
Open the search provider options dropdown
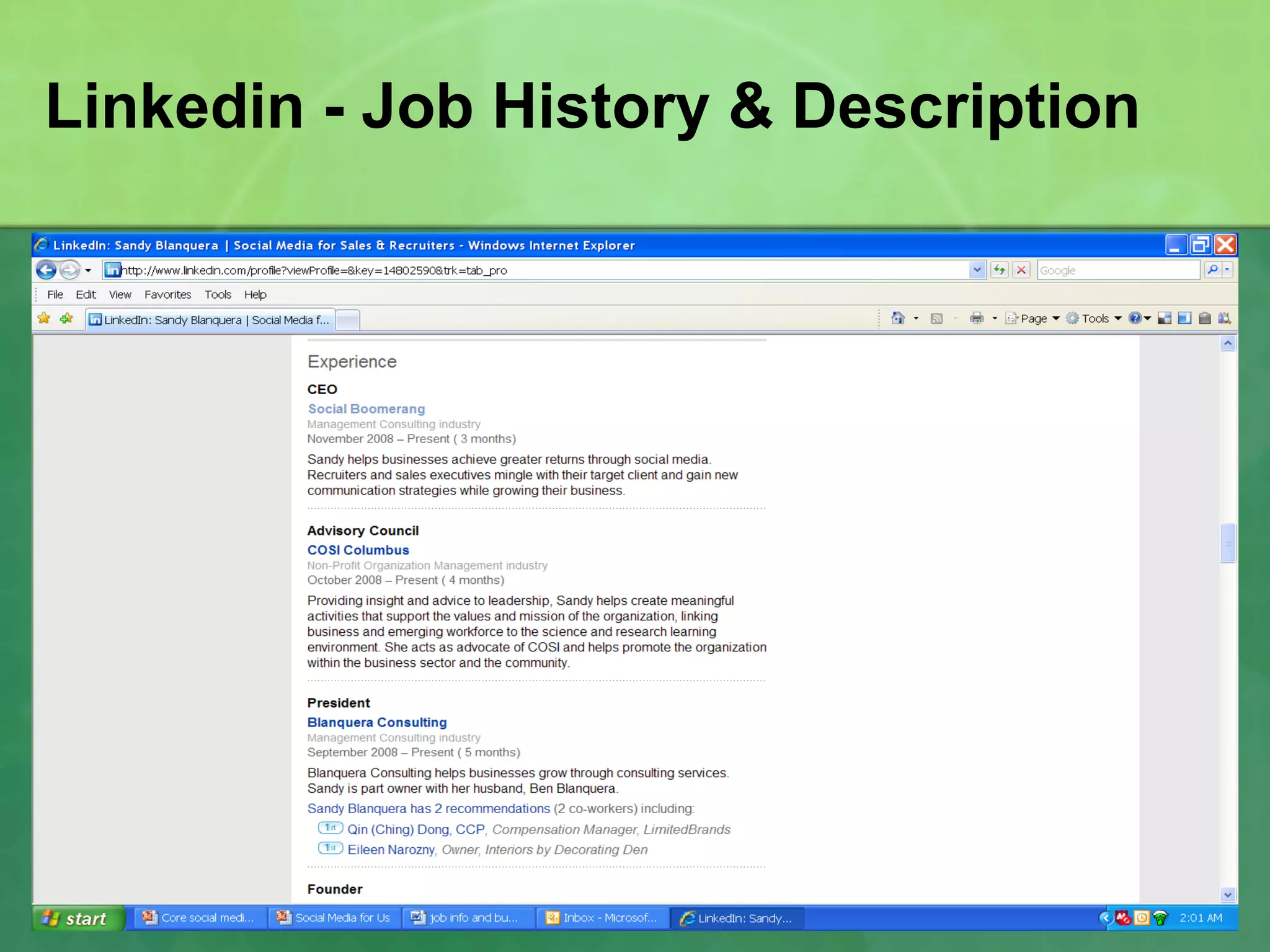[1227, 270]
